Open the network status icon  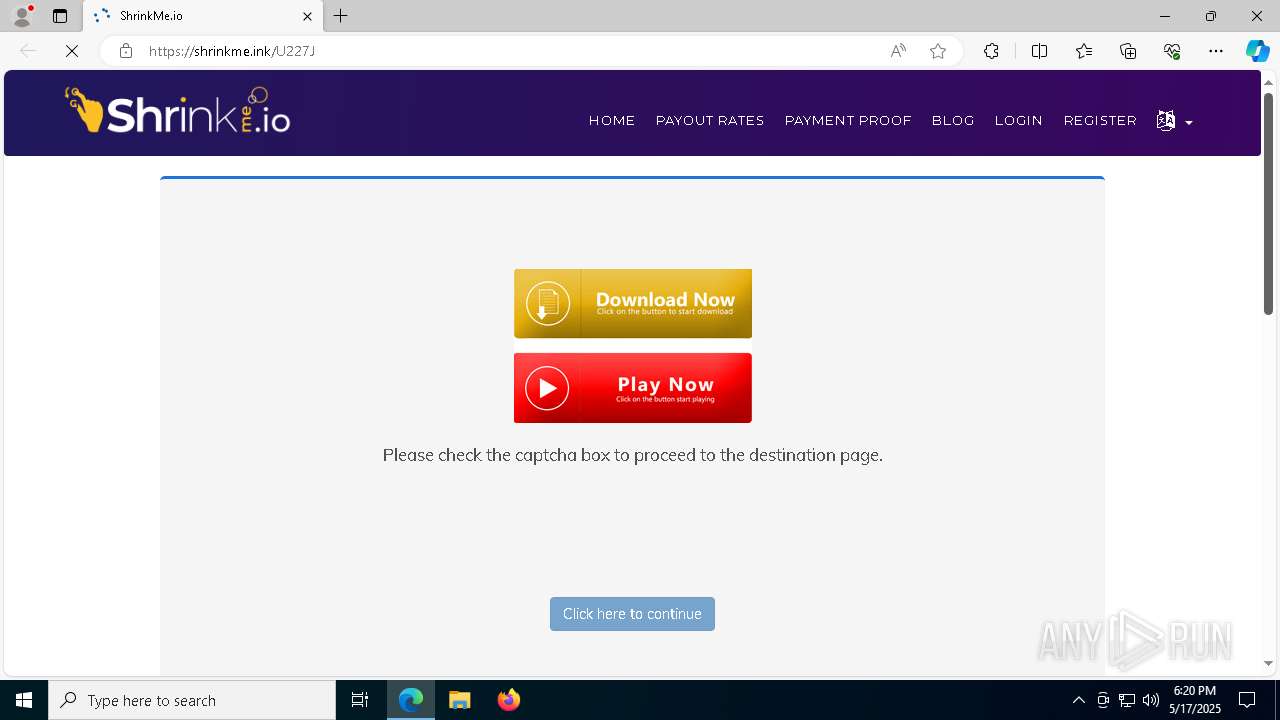coord(1127,700)
